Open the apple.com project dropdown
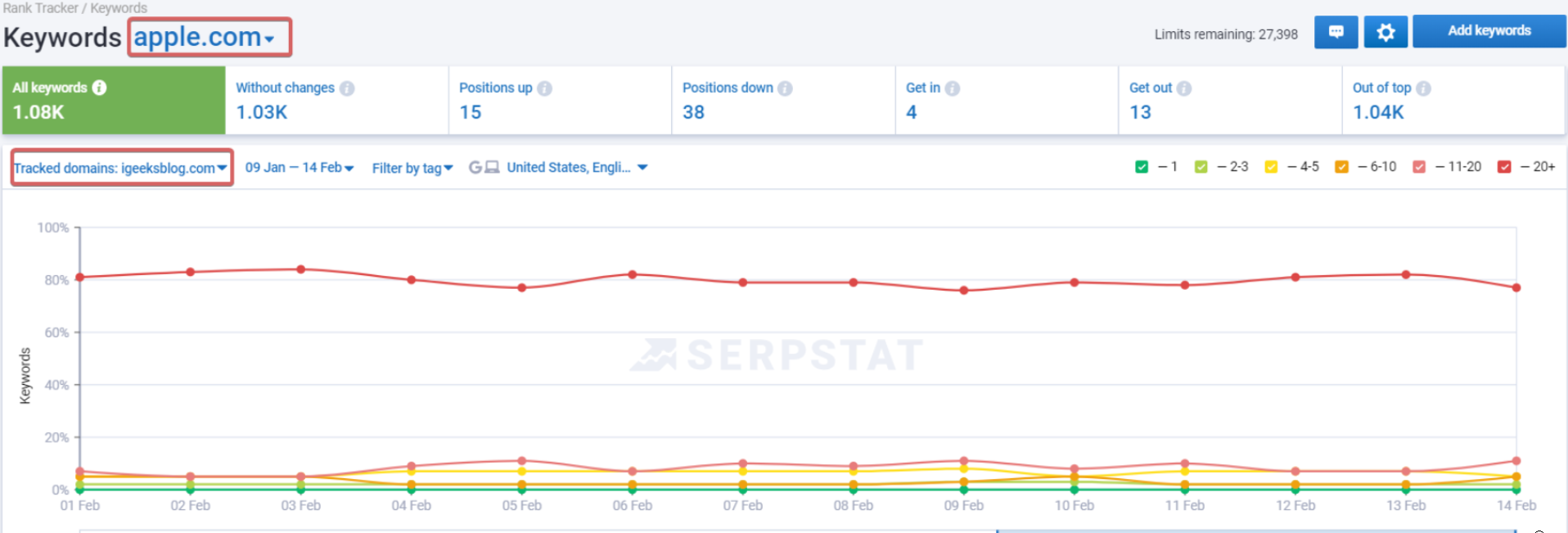Viewport: 1568px width, 533px height. click(x=204, y=38)
